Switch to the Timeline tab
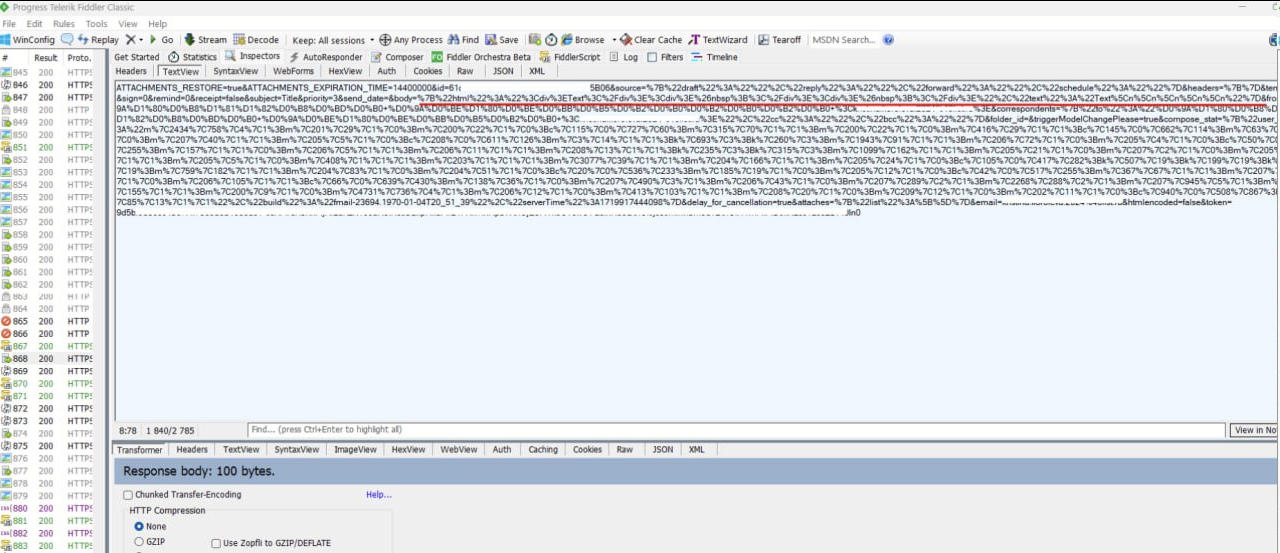The width and height of the screenshot is (1280, 553). pos(715,57)
